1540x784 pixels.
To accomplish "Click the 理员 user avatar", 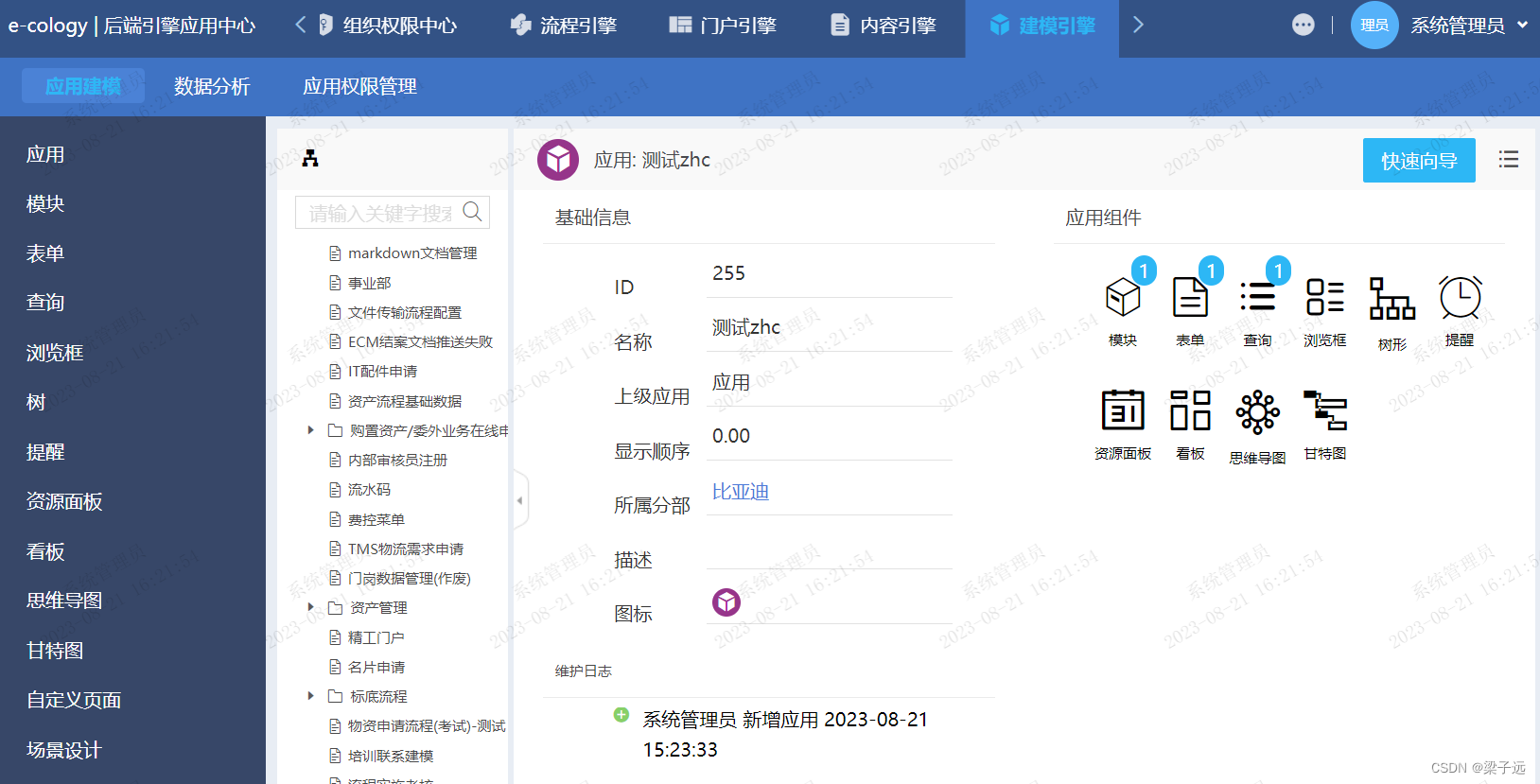I will pyautogui.click(x=1374, y=26).
